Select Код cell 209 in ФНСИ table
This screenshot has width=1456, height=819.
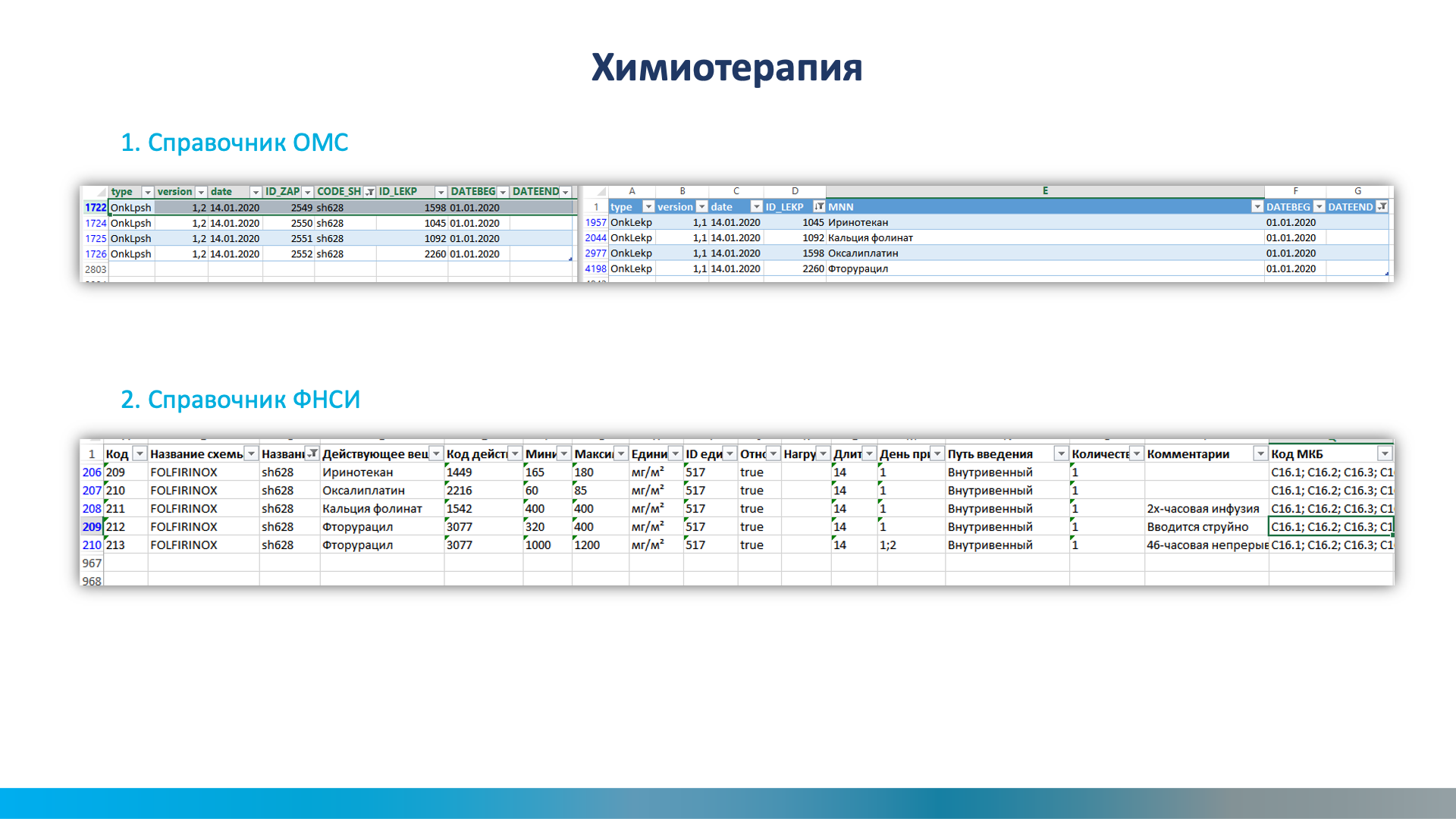pyautogui.click(x=125, y=472)
